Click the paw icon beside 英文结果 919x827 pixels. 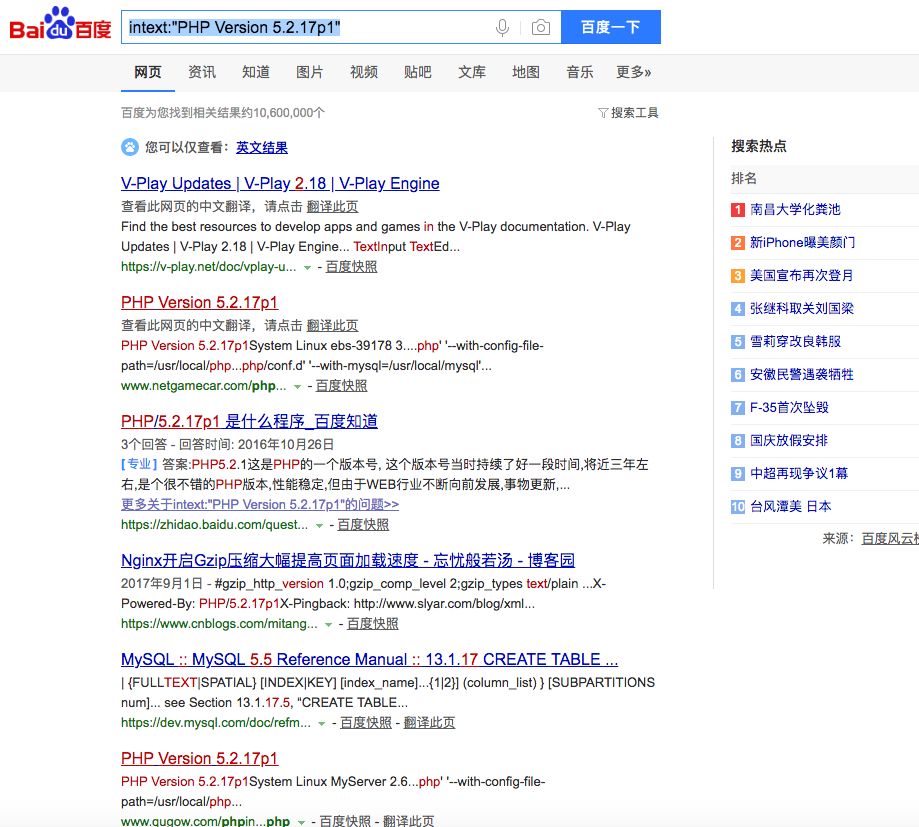tap(130, 147)
